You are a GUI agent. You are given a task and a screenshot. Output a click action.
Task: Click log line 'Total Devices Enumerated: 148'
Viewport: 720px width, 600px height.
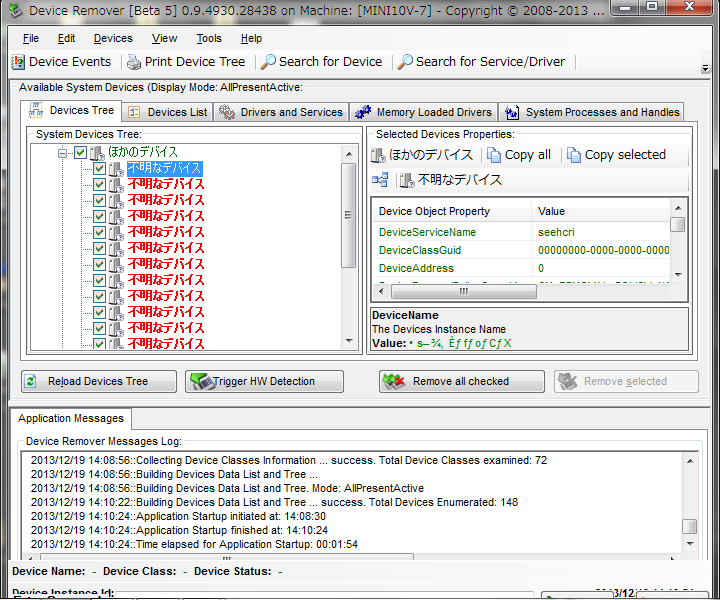click(274, 502)
